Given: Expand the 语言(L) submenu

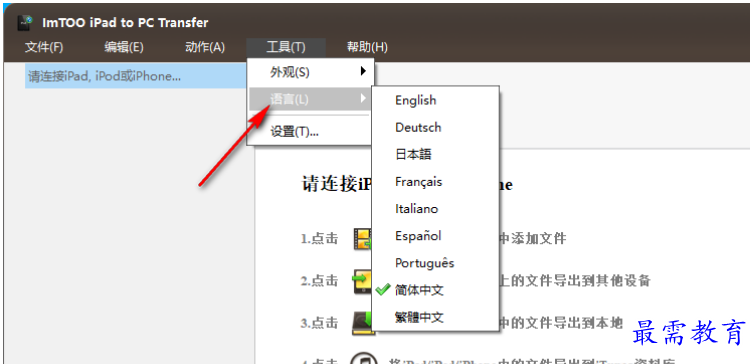Looking at the screenshot, I should click(x=310, y=99).
